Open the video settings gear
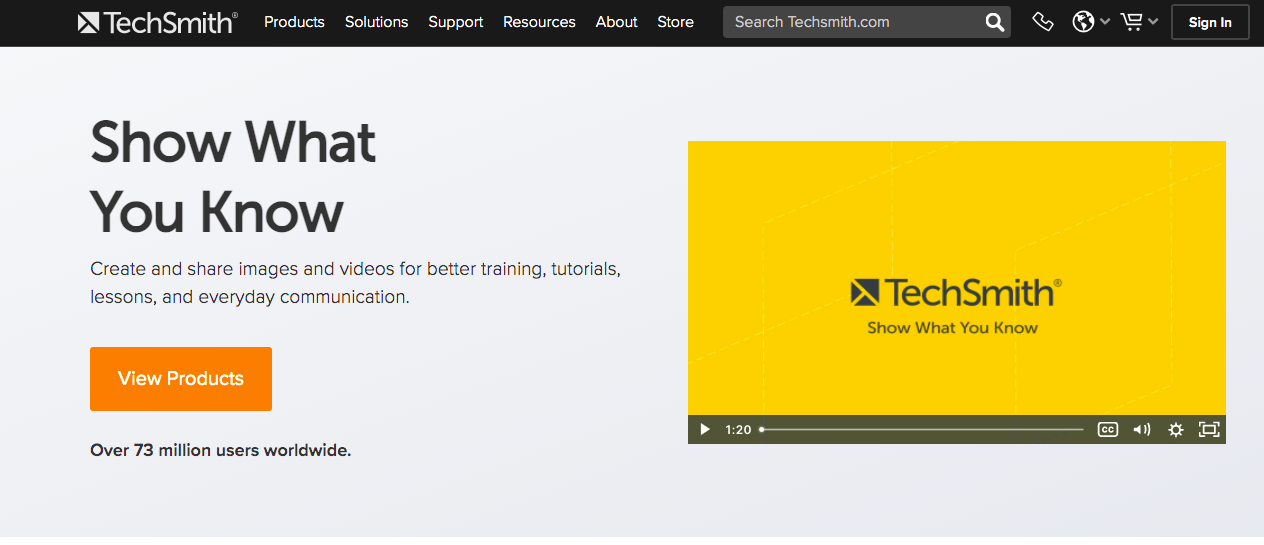Screen dimensions: 1264x545 pos(1175,429)
